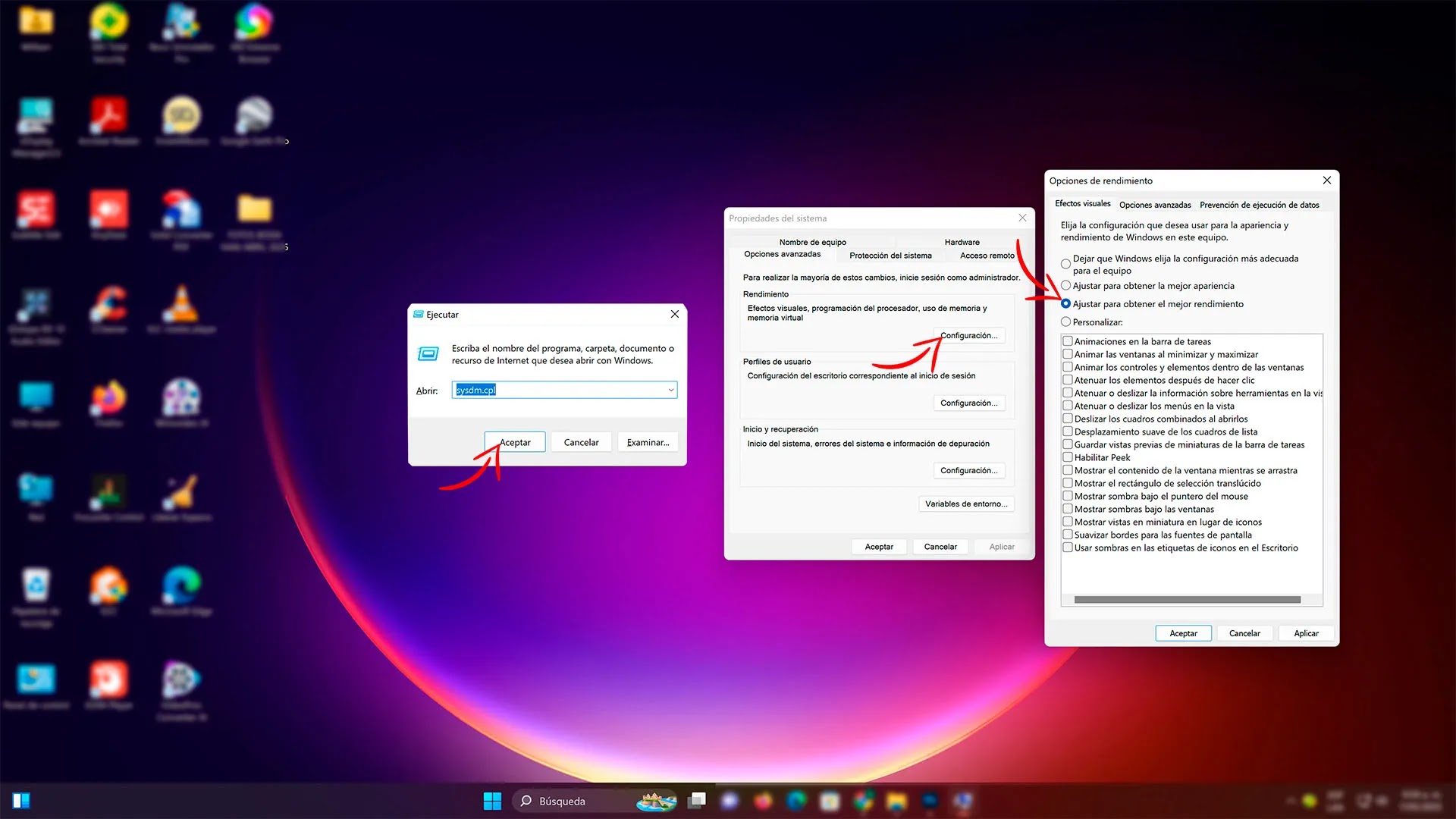
Task: Open the CCleaner desktop shortcut
Action: [x=109, y=310]
